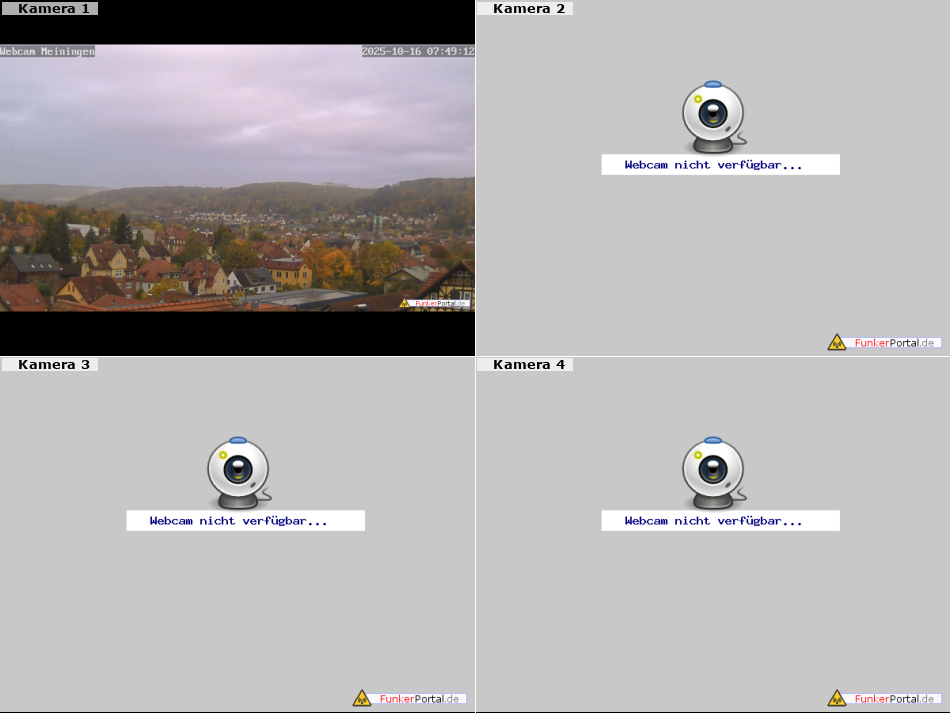This screenshot has width=950, height=713.
Task: Click 'Webcam nicht verfügbar...' message in Kamera 4
Action: (x=713, y=521)
